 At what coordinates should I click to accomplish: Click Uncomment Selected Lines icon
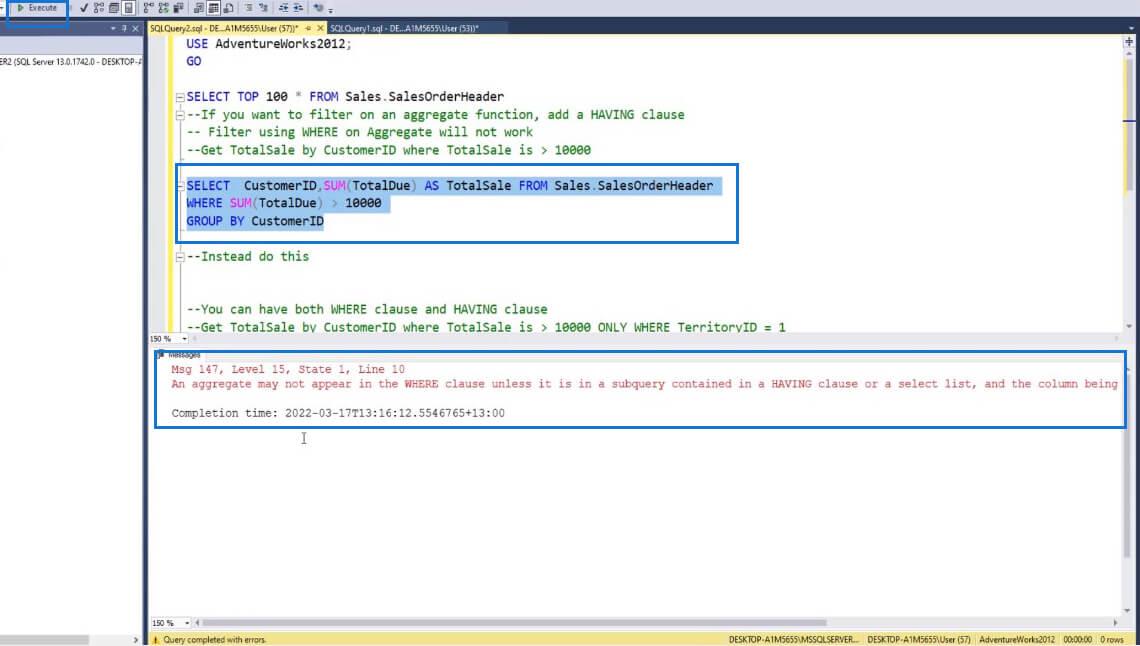pos(263,8)
